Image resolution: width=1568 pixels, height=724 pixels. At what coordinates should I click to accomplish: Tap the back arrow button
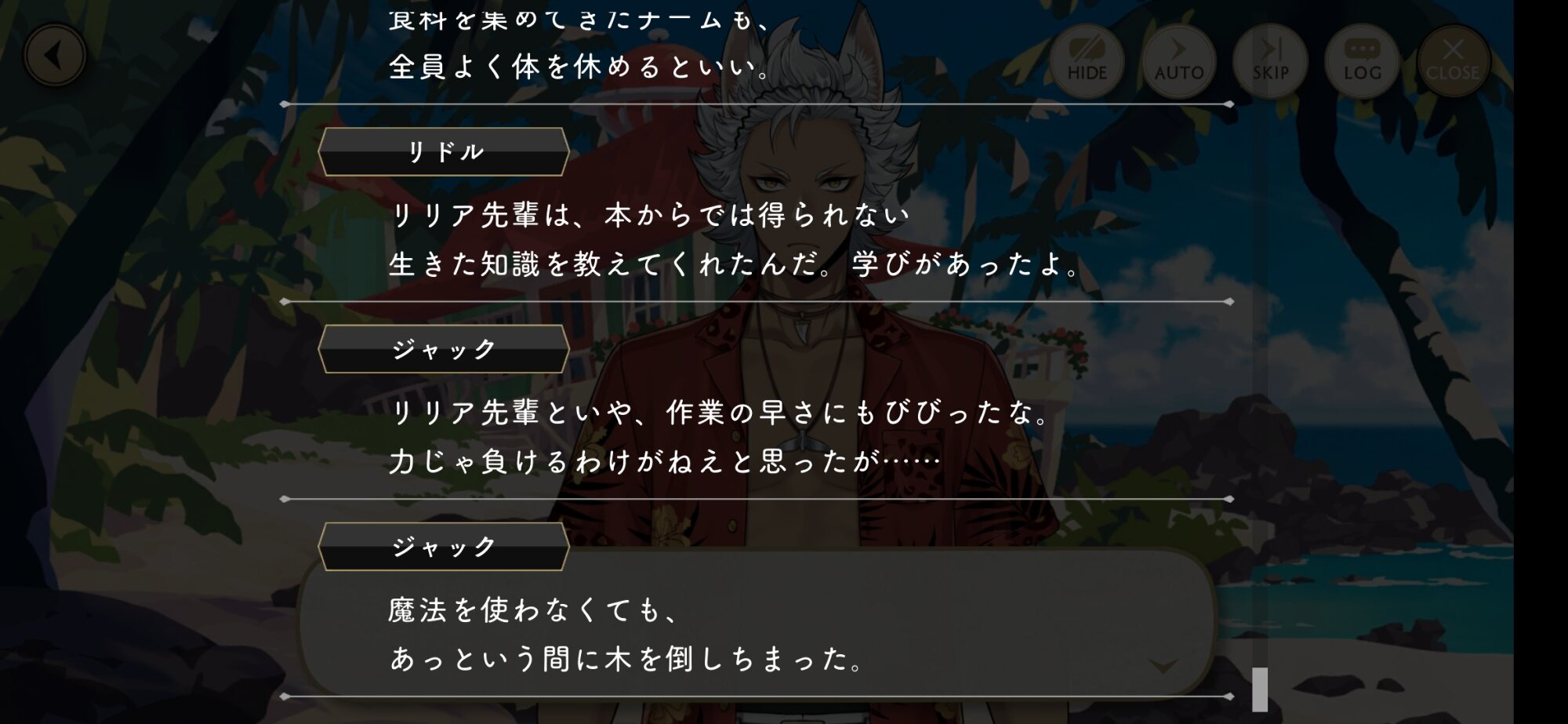[55, 56]
